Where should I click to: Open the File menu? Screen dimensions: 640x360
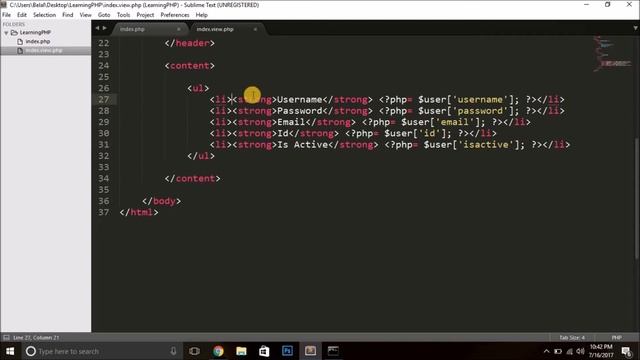click(x=7, y=15)
